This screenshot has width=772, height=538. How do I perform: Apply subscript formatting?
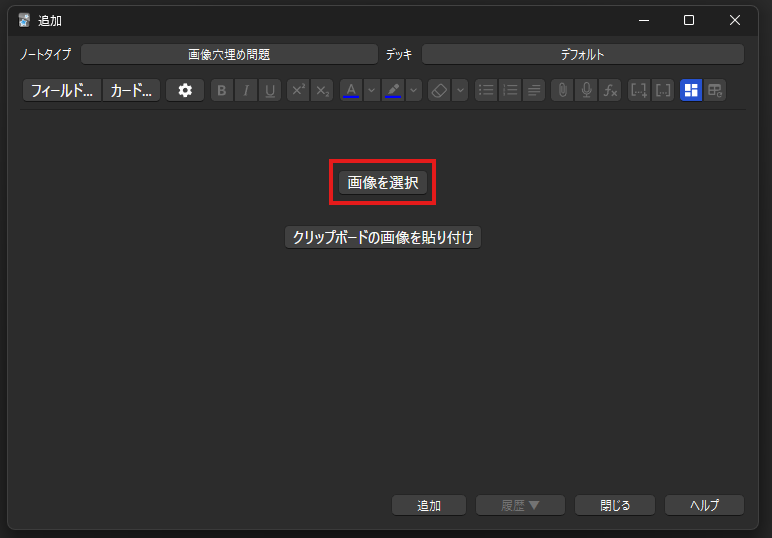click(322, 91)
